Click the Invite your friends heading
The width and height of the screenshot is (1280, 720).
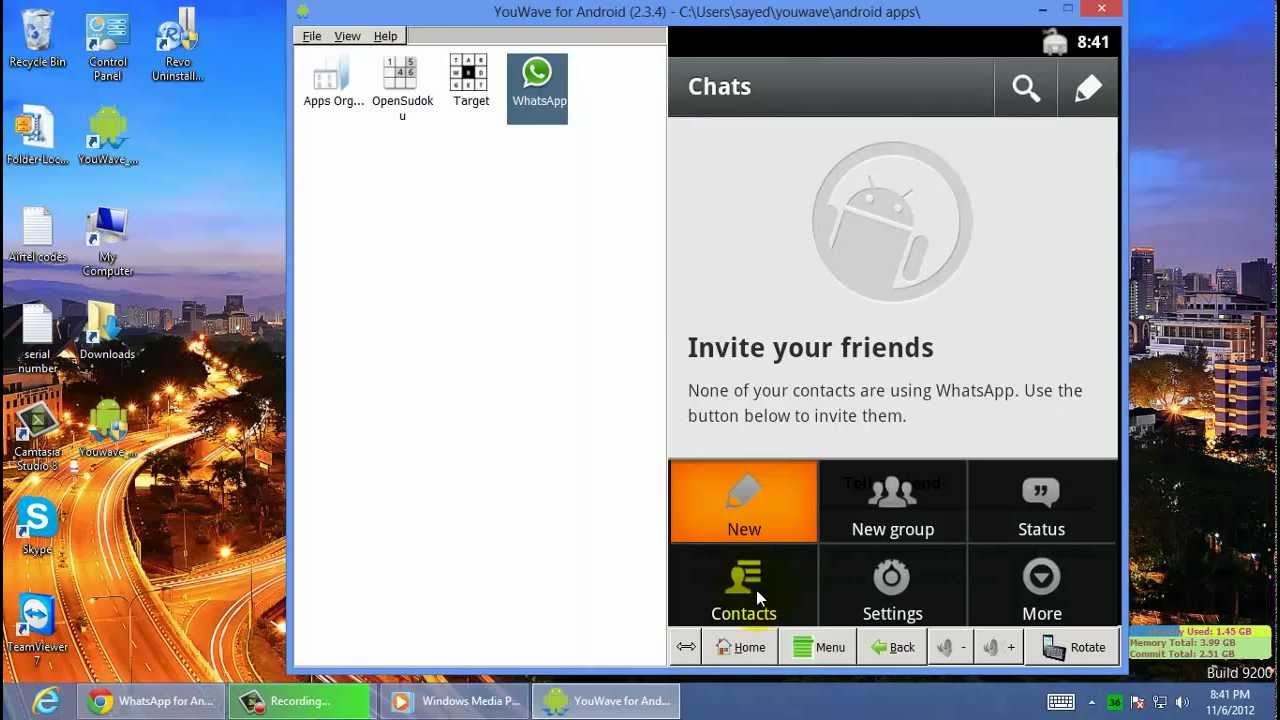810,348
